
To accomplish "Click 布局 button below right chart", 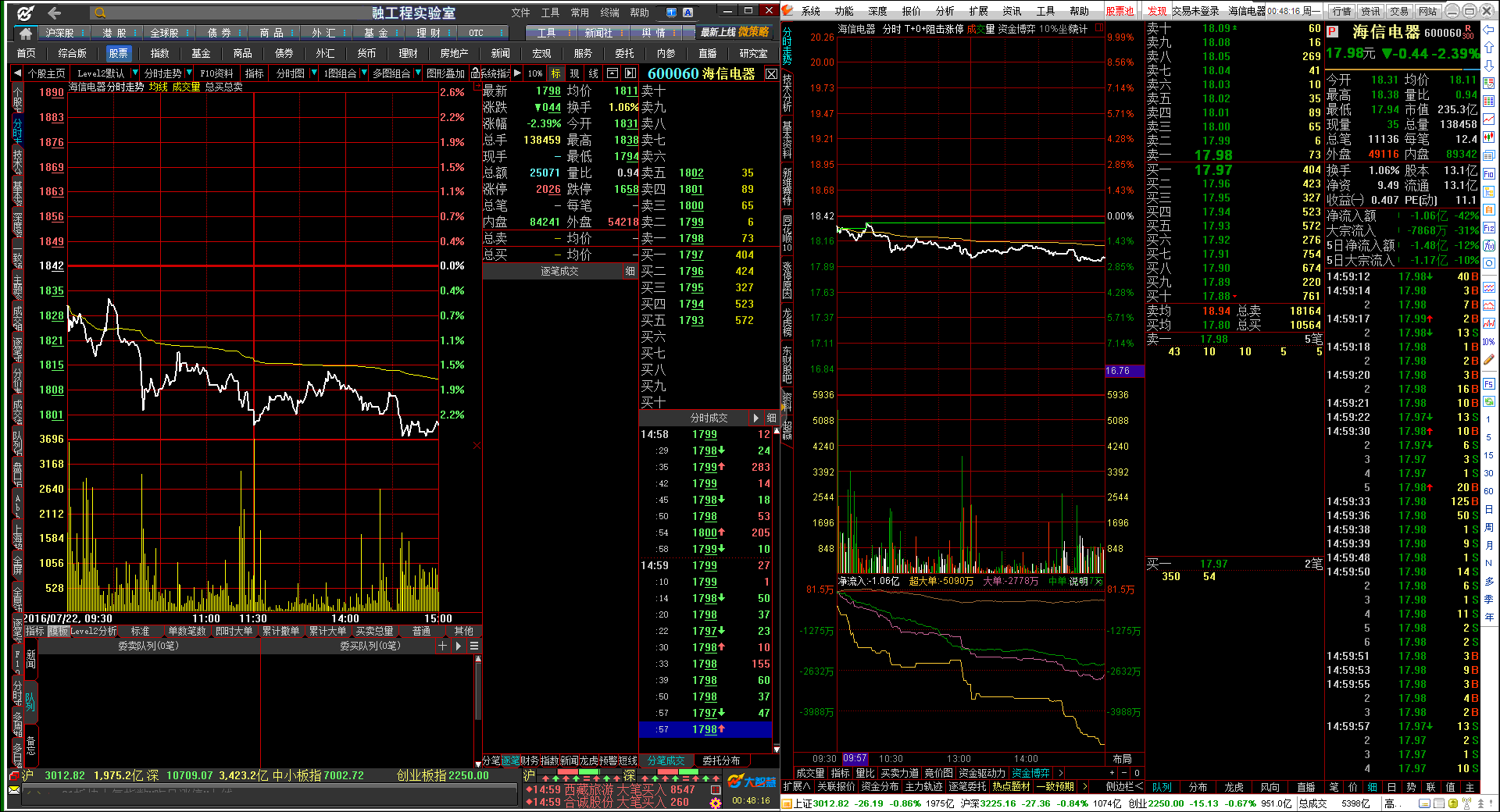I will coord(1122,759).
